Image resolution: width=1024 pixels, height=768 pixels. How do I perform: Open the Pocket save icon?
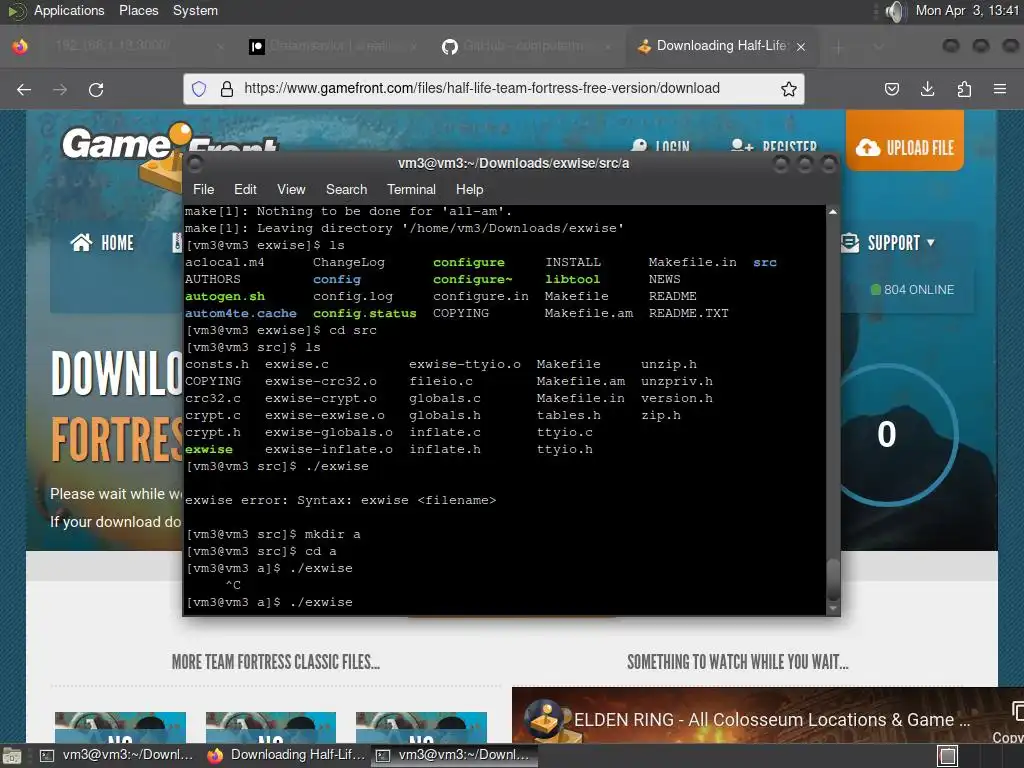891,89
